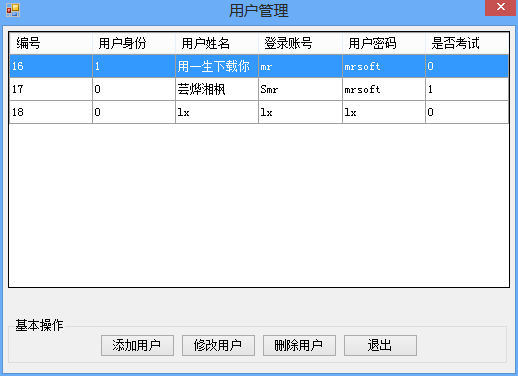
Task: Select the name cell 用一生下载你
Action: 217,66
